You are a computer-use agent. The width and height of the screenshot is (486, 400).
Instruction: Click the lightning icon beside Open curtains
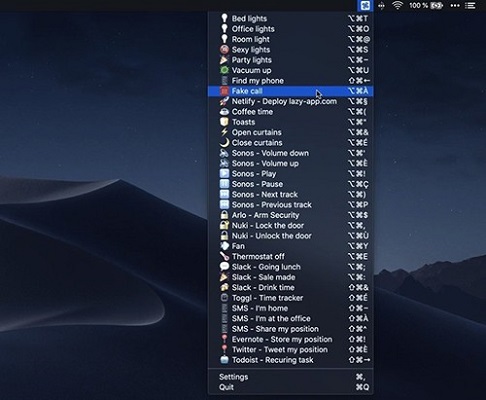point(224,132)
